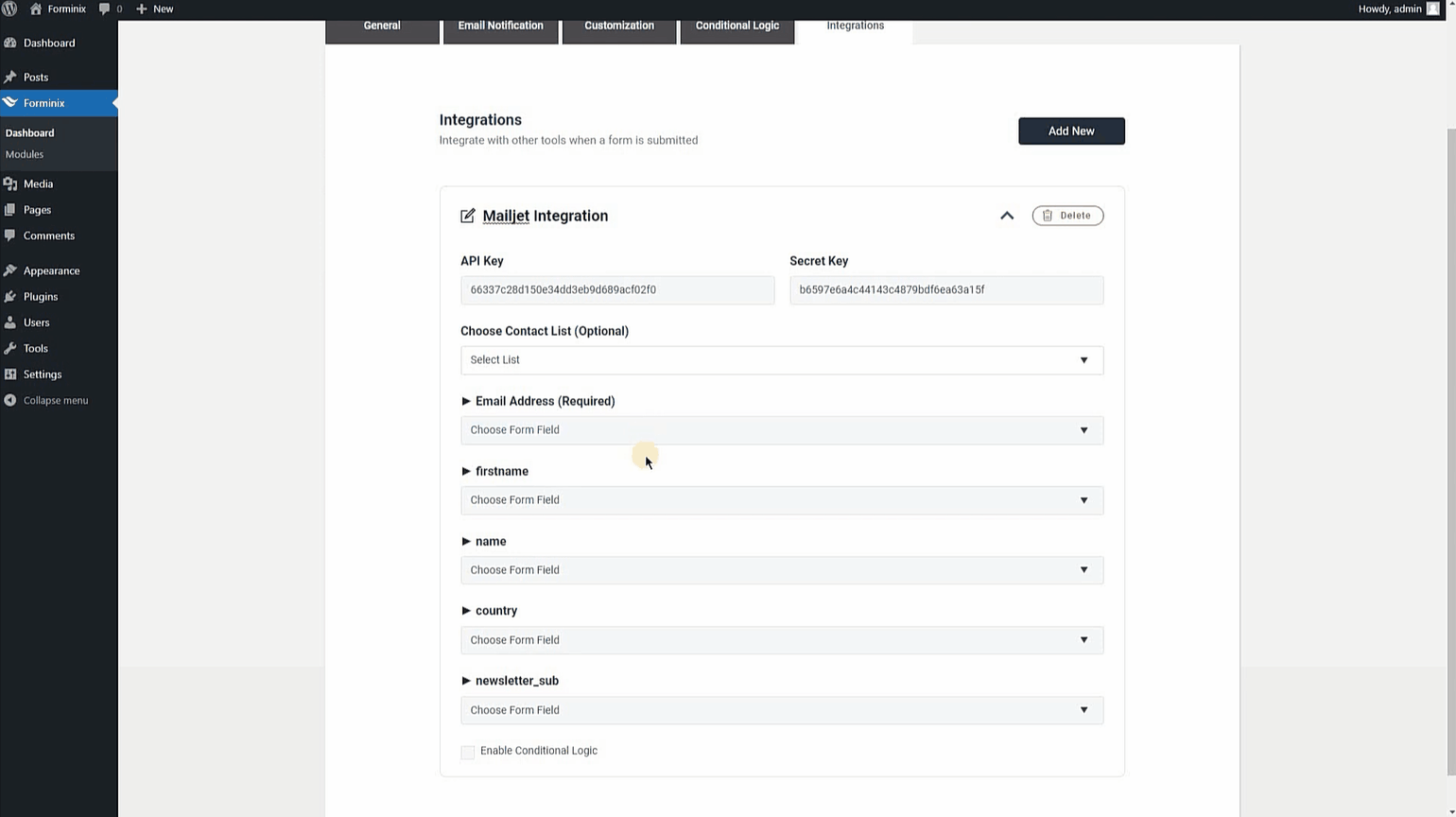Click the Pages icon in sidebar
The image size is (1456, 817).
click(x=10, y=209)
